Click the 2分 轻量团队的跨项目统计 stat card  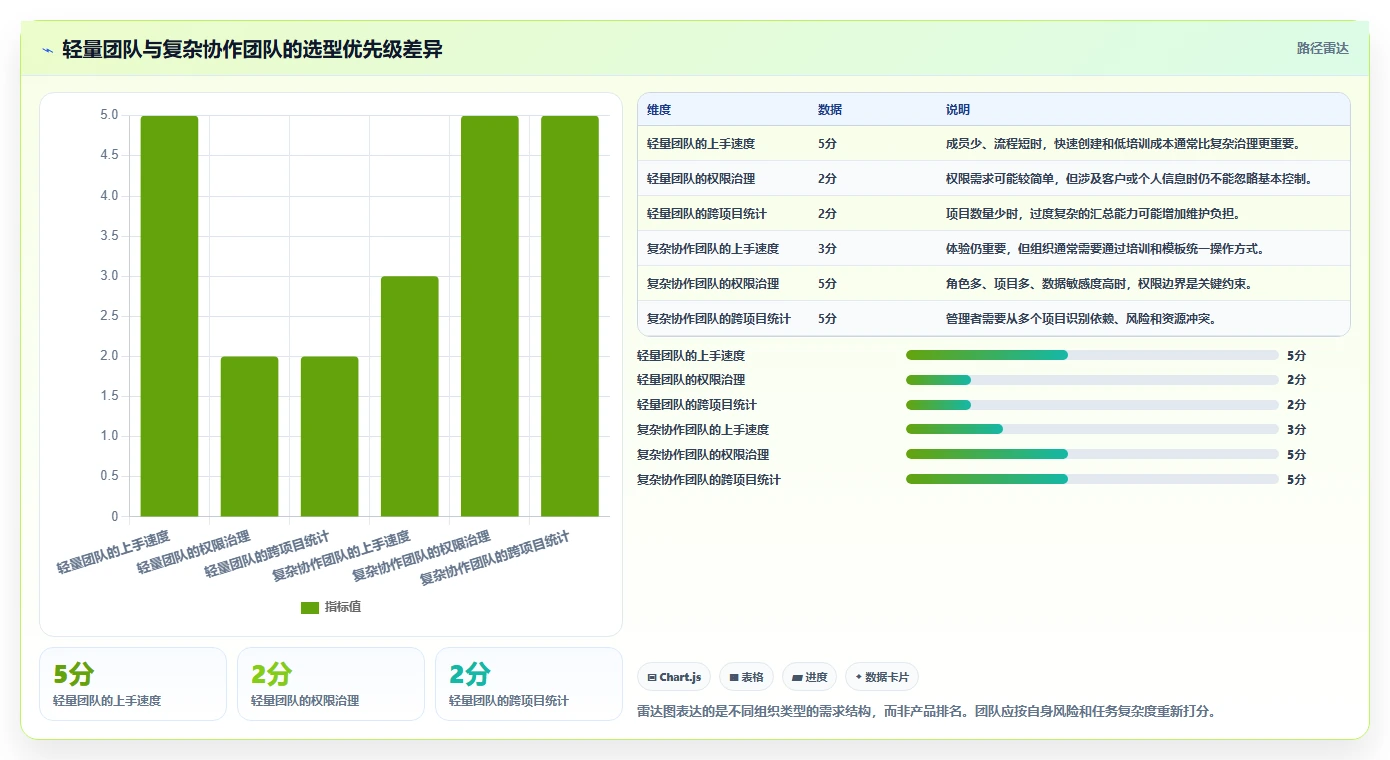[x=529, y=684]
